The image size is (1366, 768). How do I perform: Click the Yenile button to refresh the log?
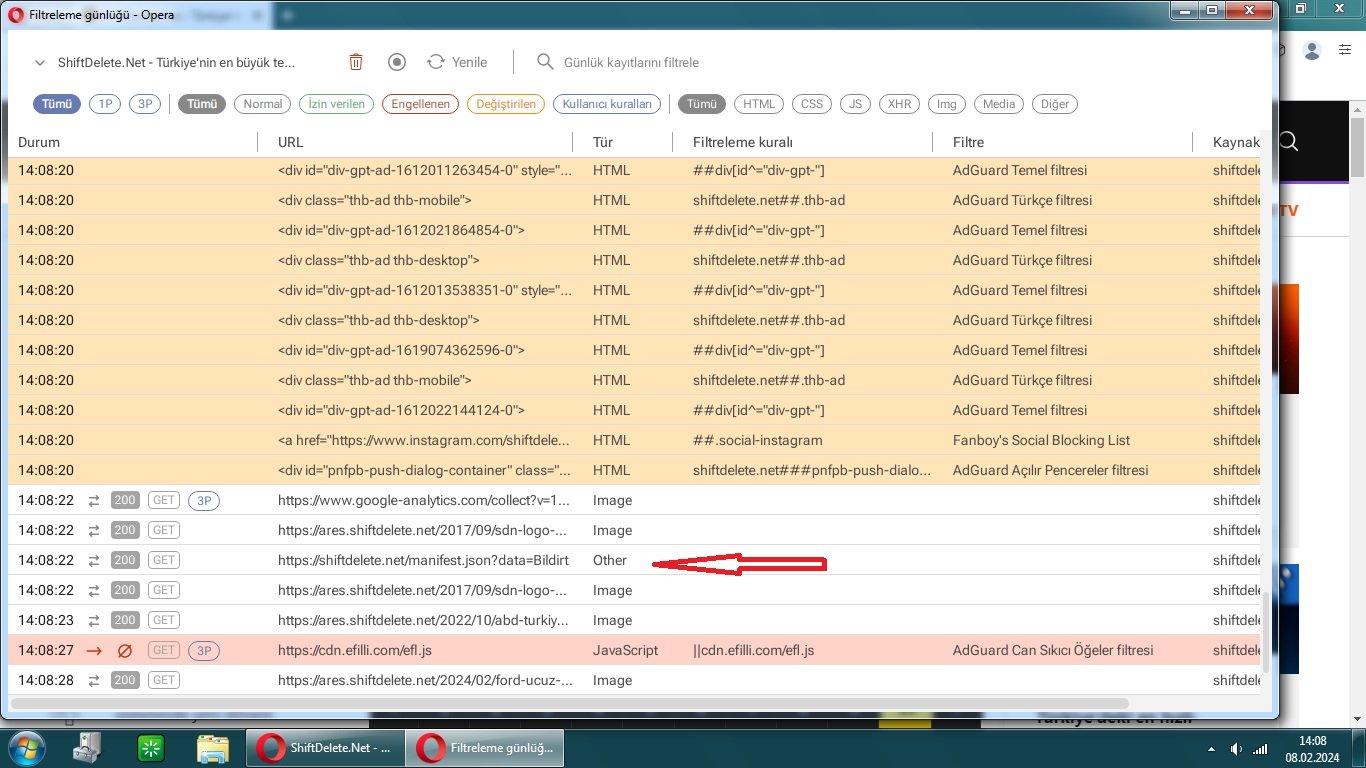(456, 61)
